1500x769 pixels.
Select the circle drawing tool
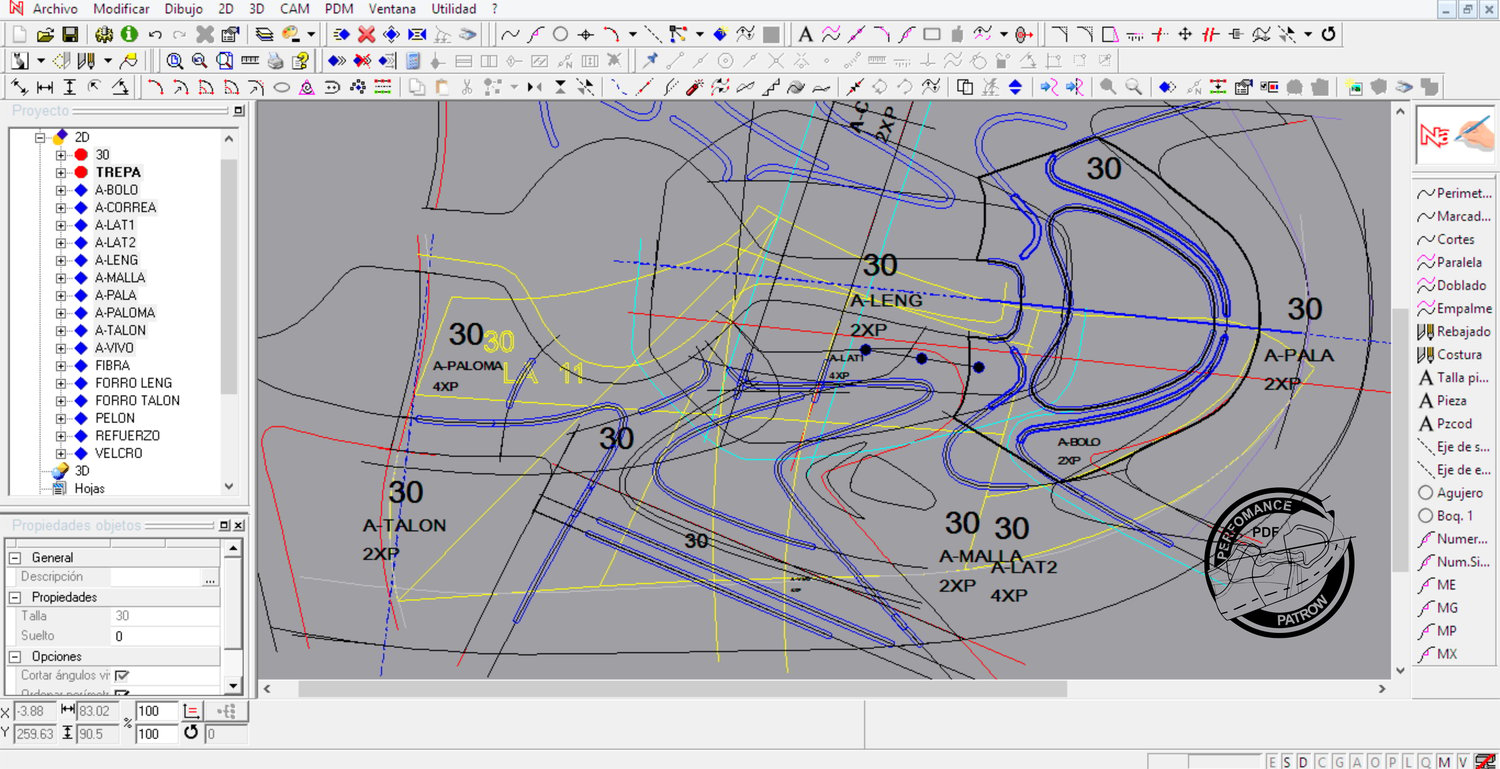560,34
